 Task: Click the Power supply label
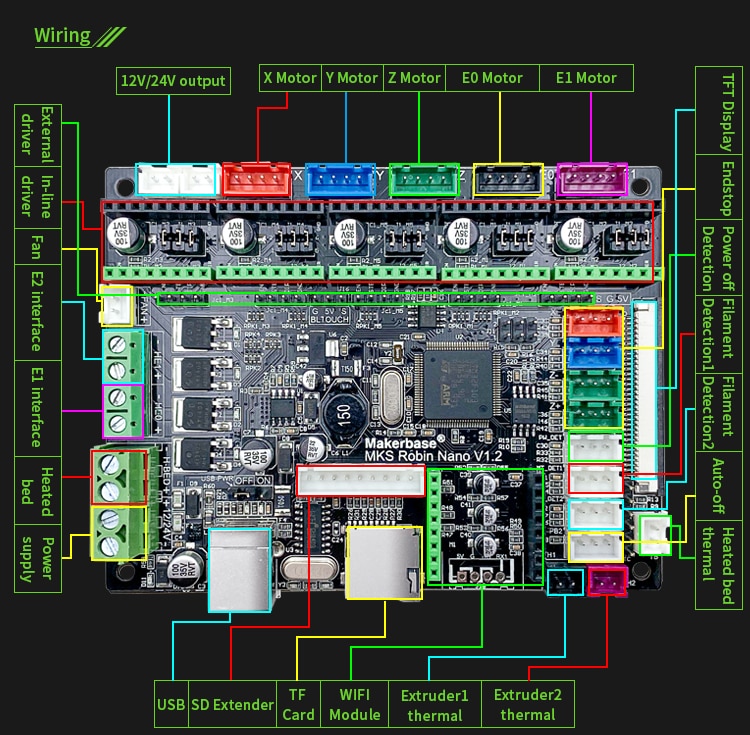coord(38,559)
